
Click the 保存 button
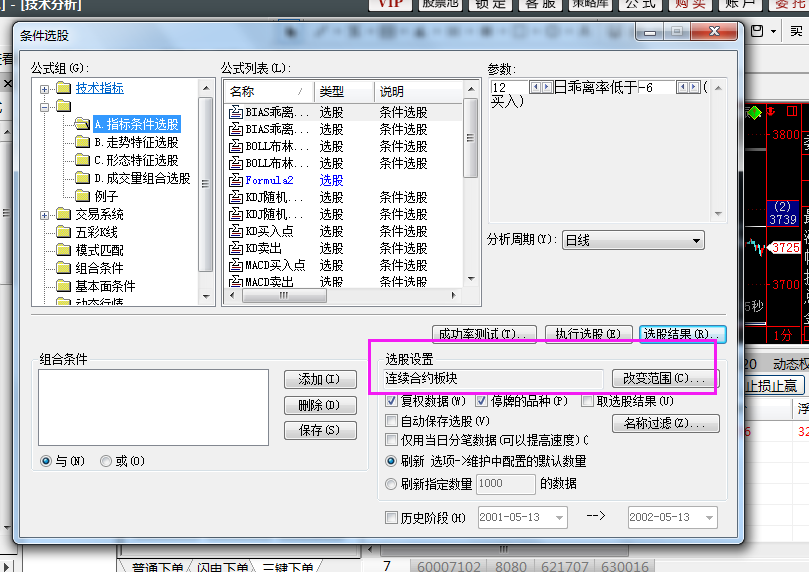pyautogui.click(x=320, y=430)
